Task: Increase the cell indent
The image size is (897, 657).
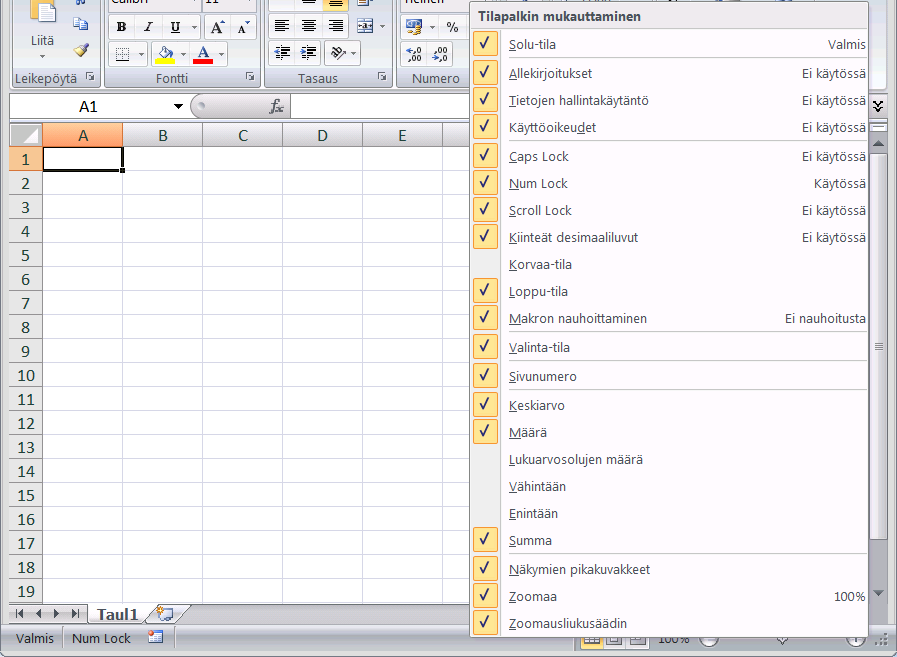Action: pos(308,53)
